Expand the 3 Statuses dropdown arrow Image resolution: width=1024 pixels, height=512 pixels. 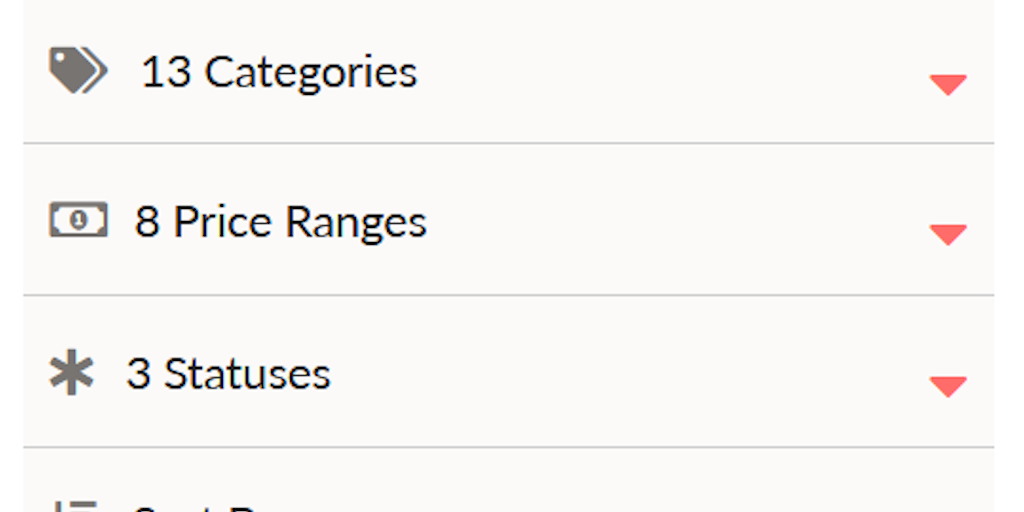947,386
